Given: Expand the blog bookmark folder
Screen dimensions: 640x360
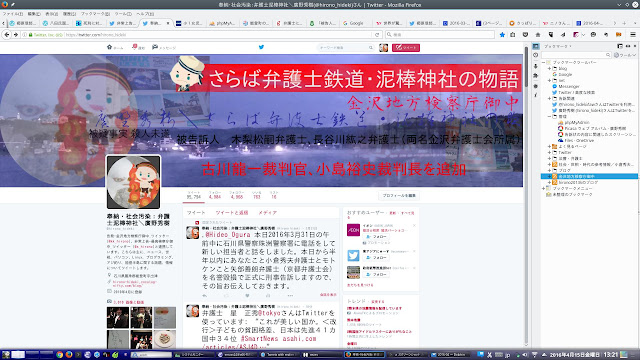Looking at the screenshot, I should coord(549,69).
